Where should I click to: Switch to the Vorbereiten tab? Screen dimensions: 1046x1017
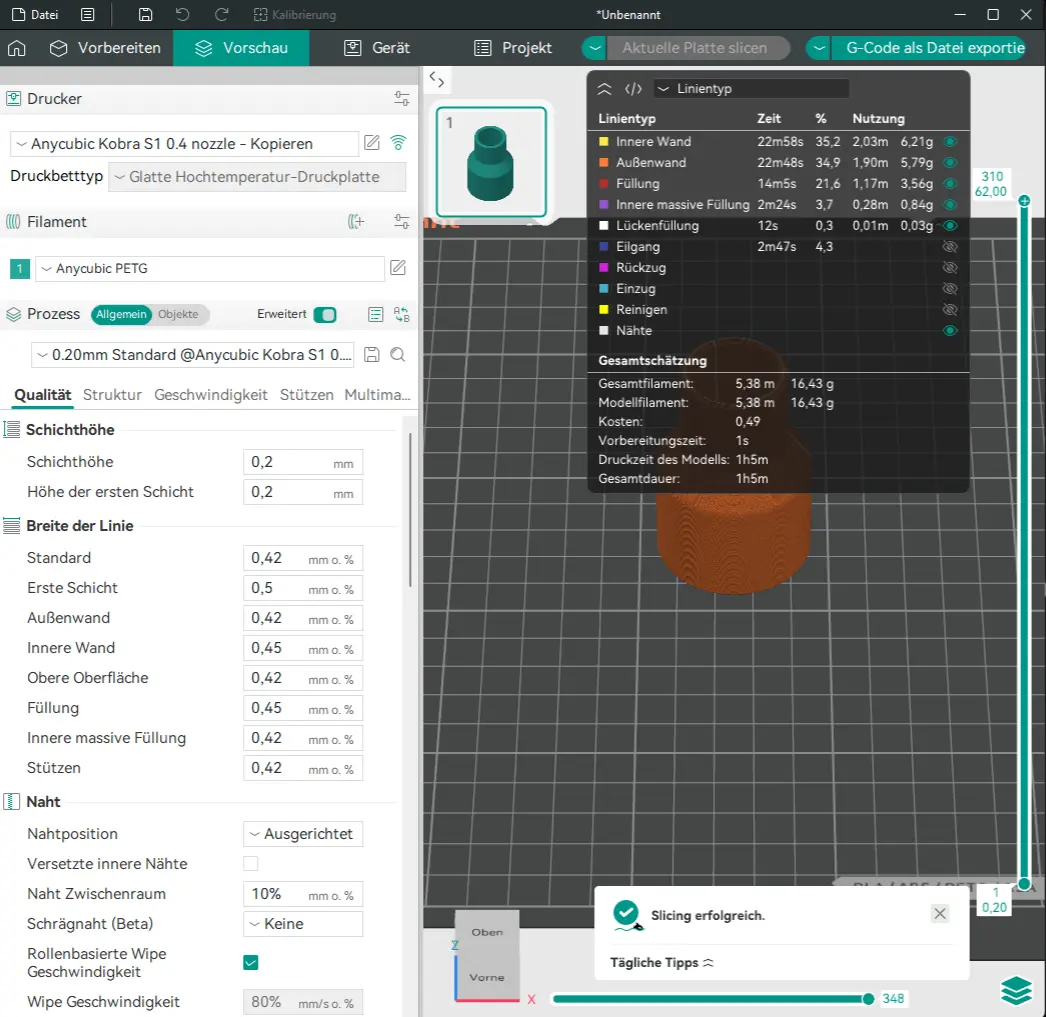[105, 48]
